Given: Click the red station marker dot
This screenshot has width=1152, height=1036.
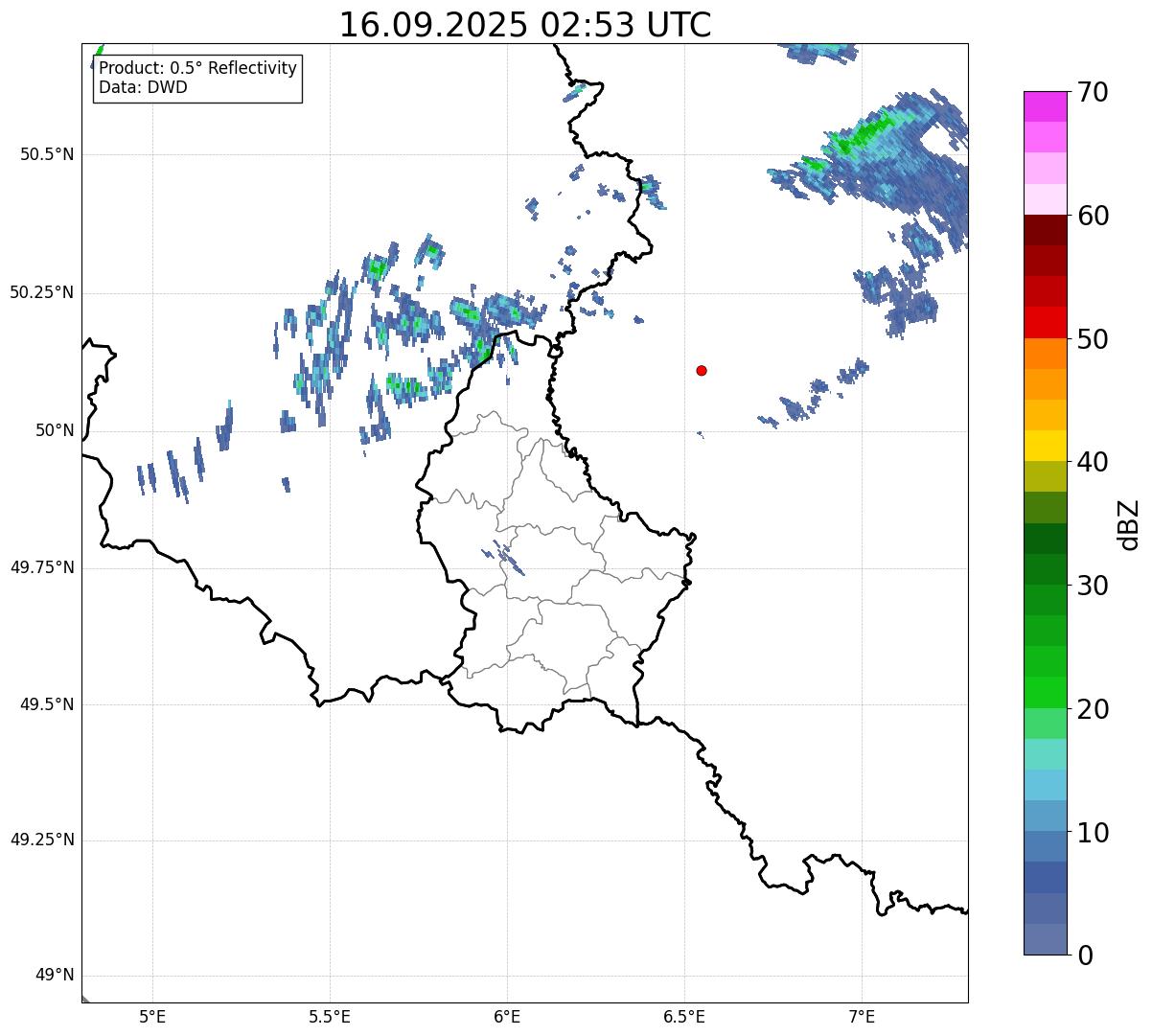Looking at the screenshot, I should [702, 370].
